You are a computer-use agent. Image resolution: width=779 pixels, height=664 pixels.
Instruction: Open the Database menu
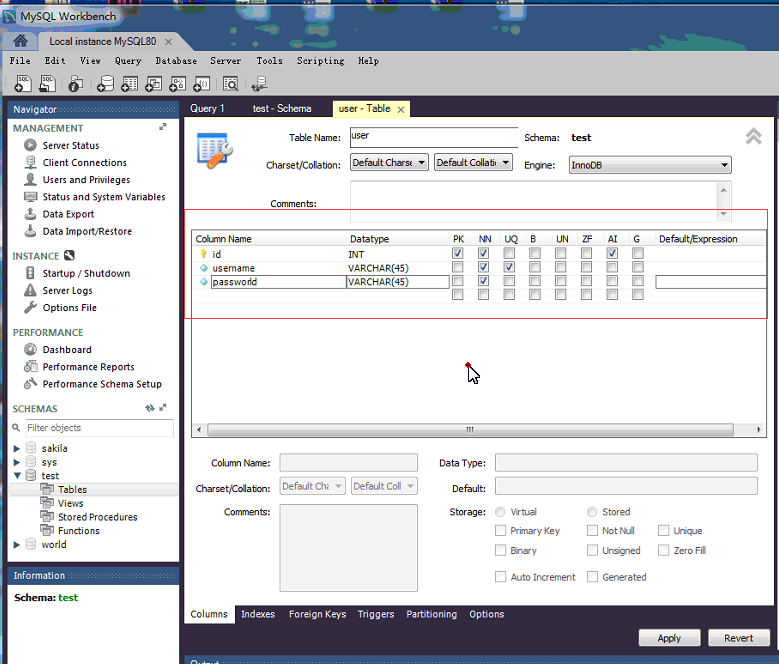176,61
